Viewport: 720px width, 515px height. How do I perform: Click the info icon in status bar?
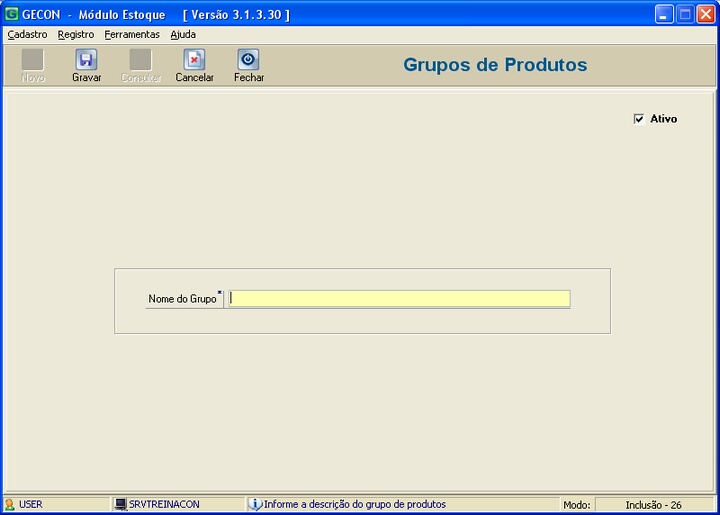point(255,504)
